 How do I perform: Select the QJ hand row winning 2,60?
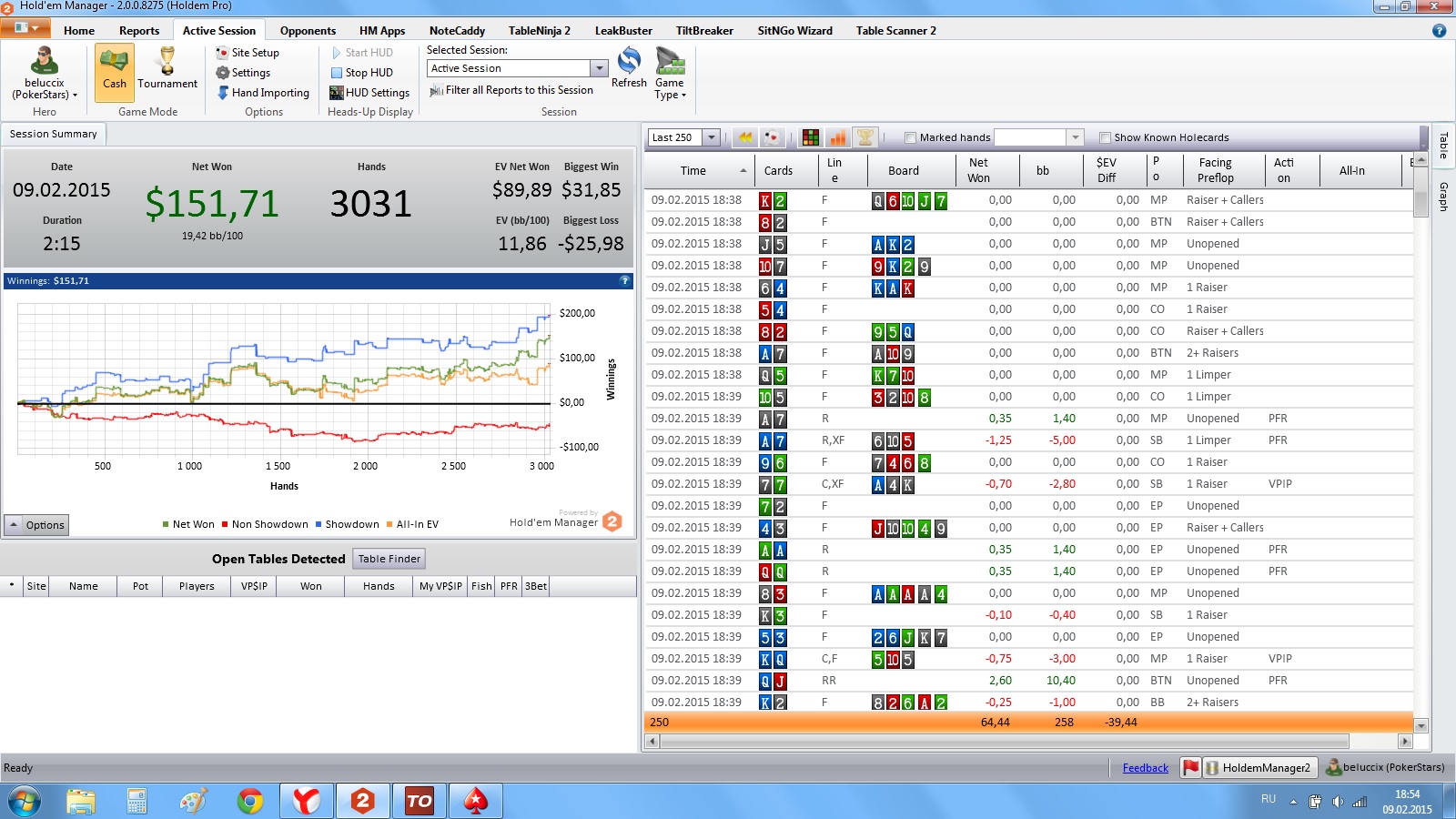(1028, 681)
